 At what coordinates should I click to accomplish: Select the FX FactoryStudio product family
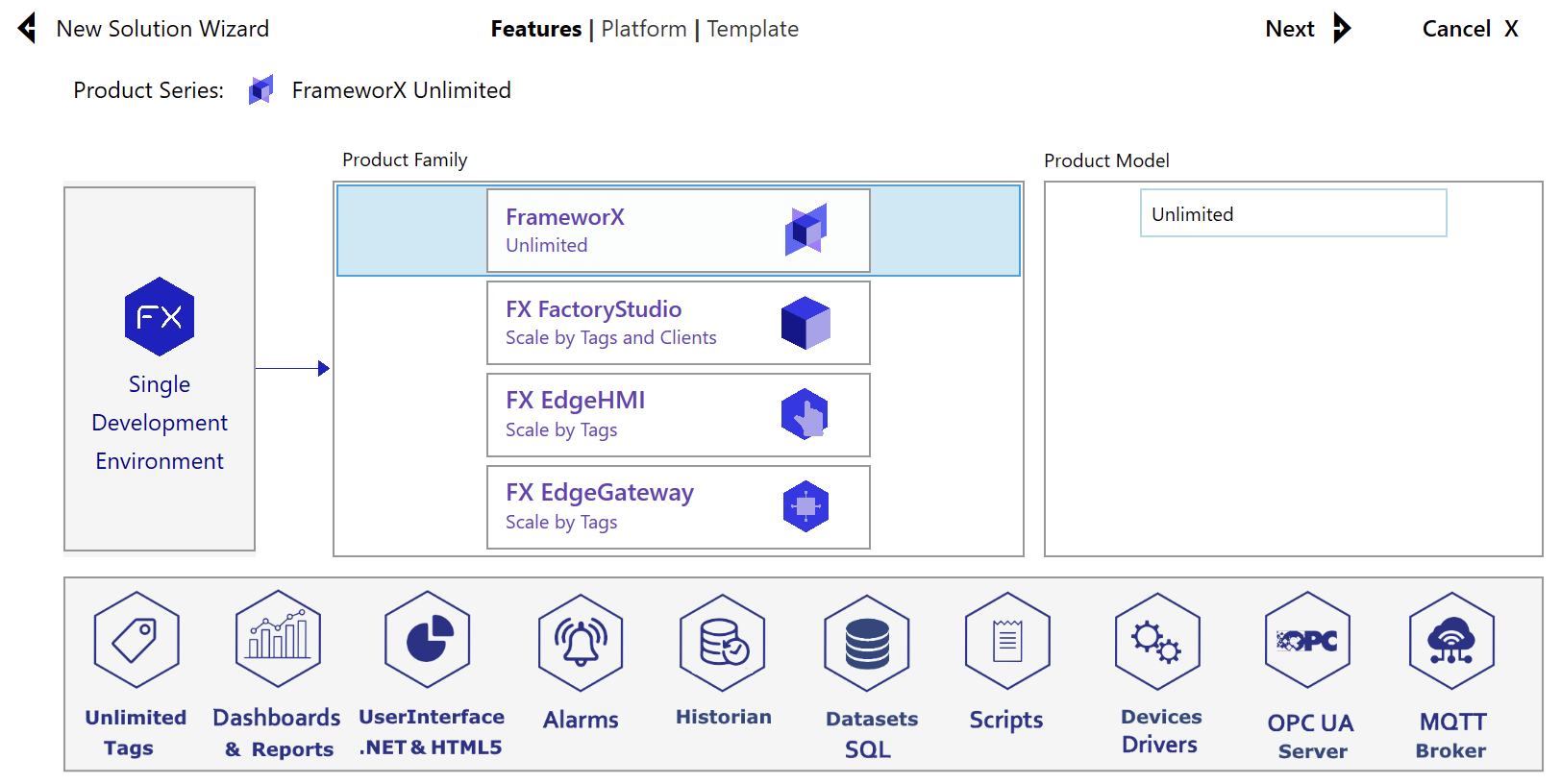[x=678, y=323]
